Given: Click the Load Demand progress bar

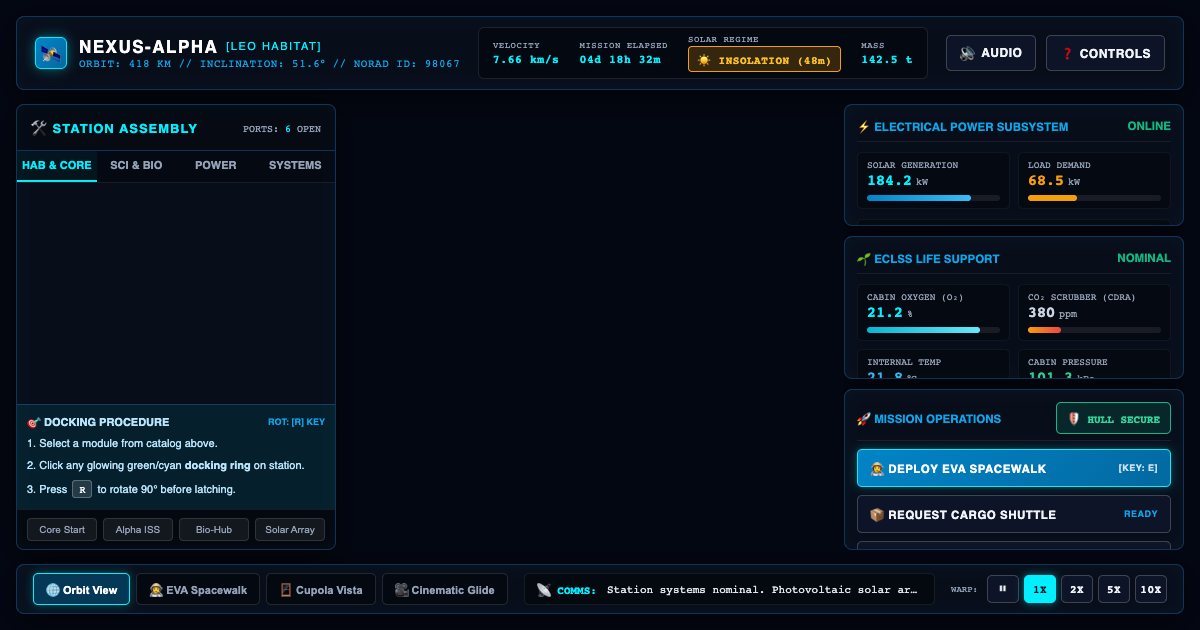Looking at the screenshot, I should (1094, 198).
